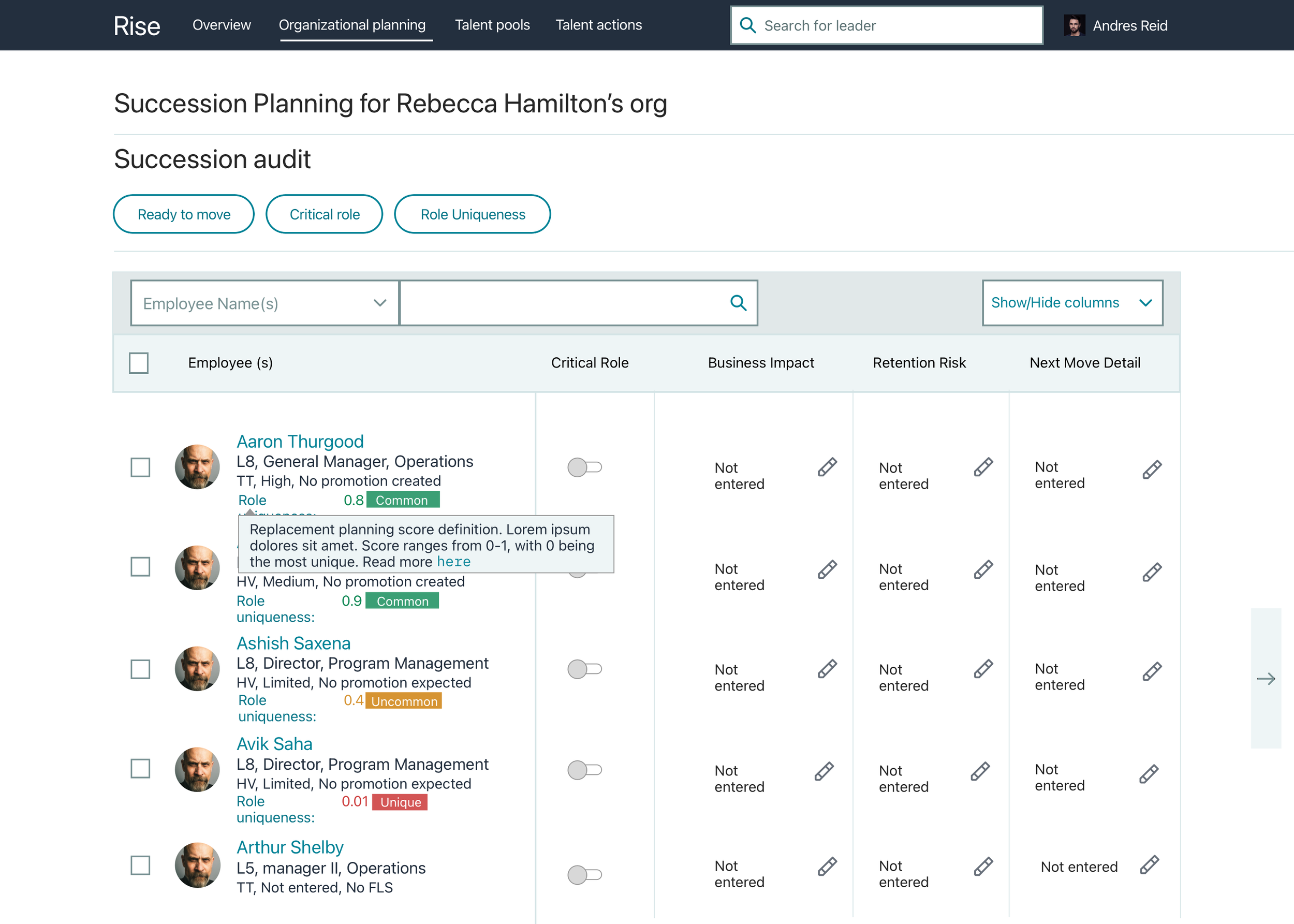Edit Aaron Thurgood's Business Impact pencil icon
This screenshot has width=1294, height=924.
point(827,467)
